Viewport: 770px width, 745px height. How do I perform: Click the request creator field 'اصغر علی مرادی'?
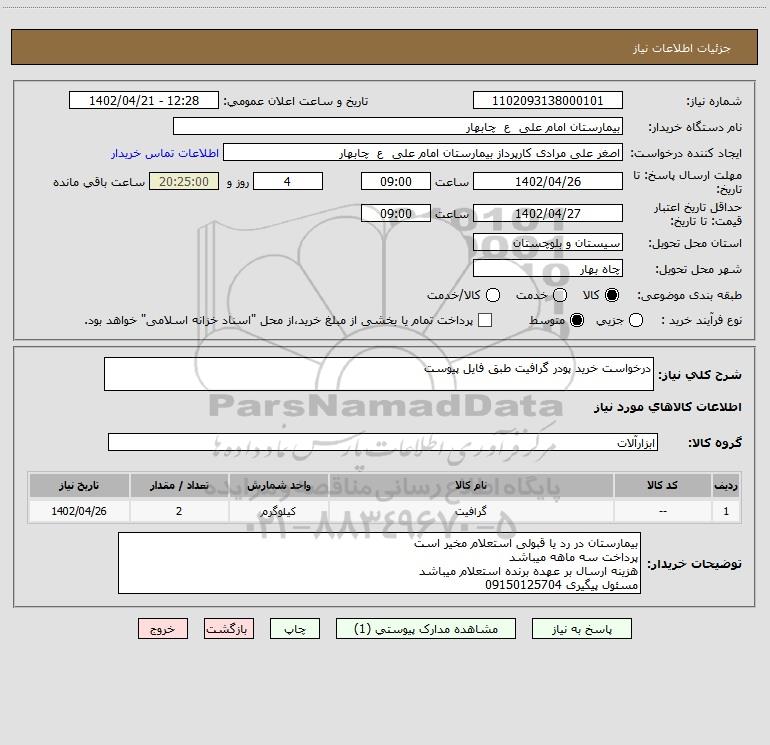point(423,153)
